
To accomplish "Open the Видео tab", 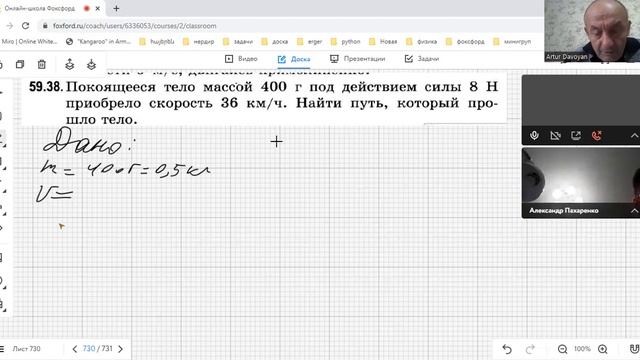I will click(241, 59).
